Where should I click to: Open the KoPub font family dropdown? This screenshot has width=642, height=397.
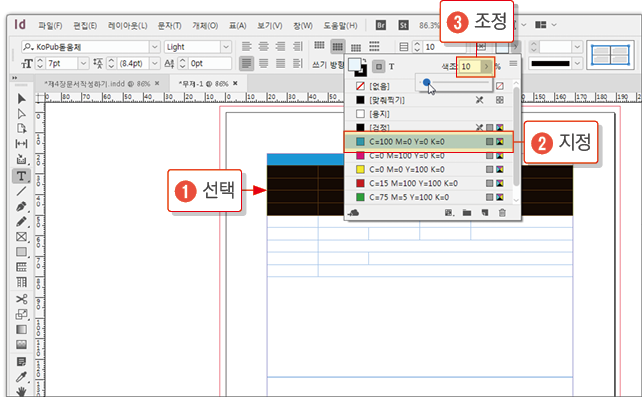click(154, 47)
